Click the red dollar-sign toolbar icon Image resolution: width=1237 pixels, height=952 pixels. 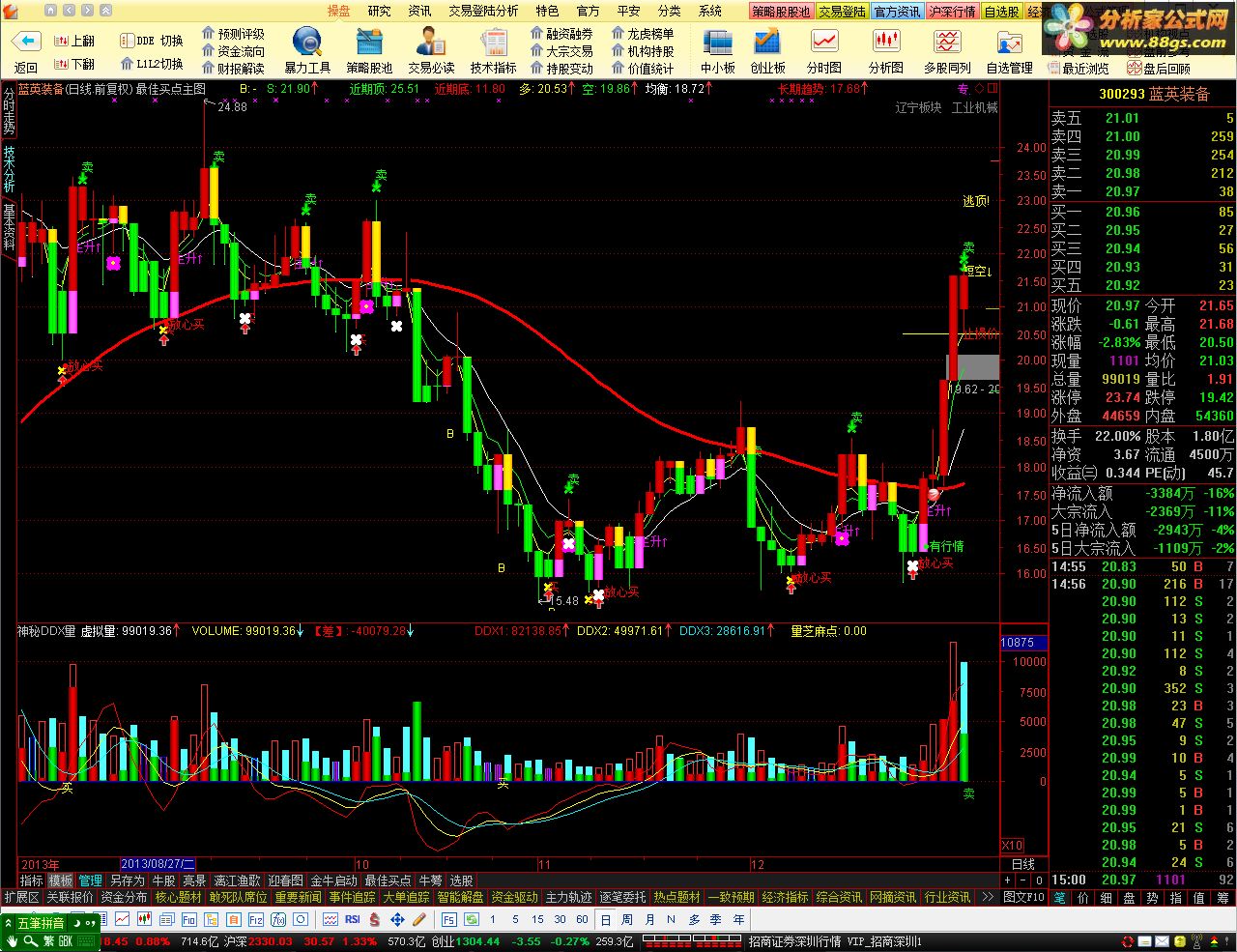pyautogui.click(x=375, y=918)
